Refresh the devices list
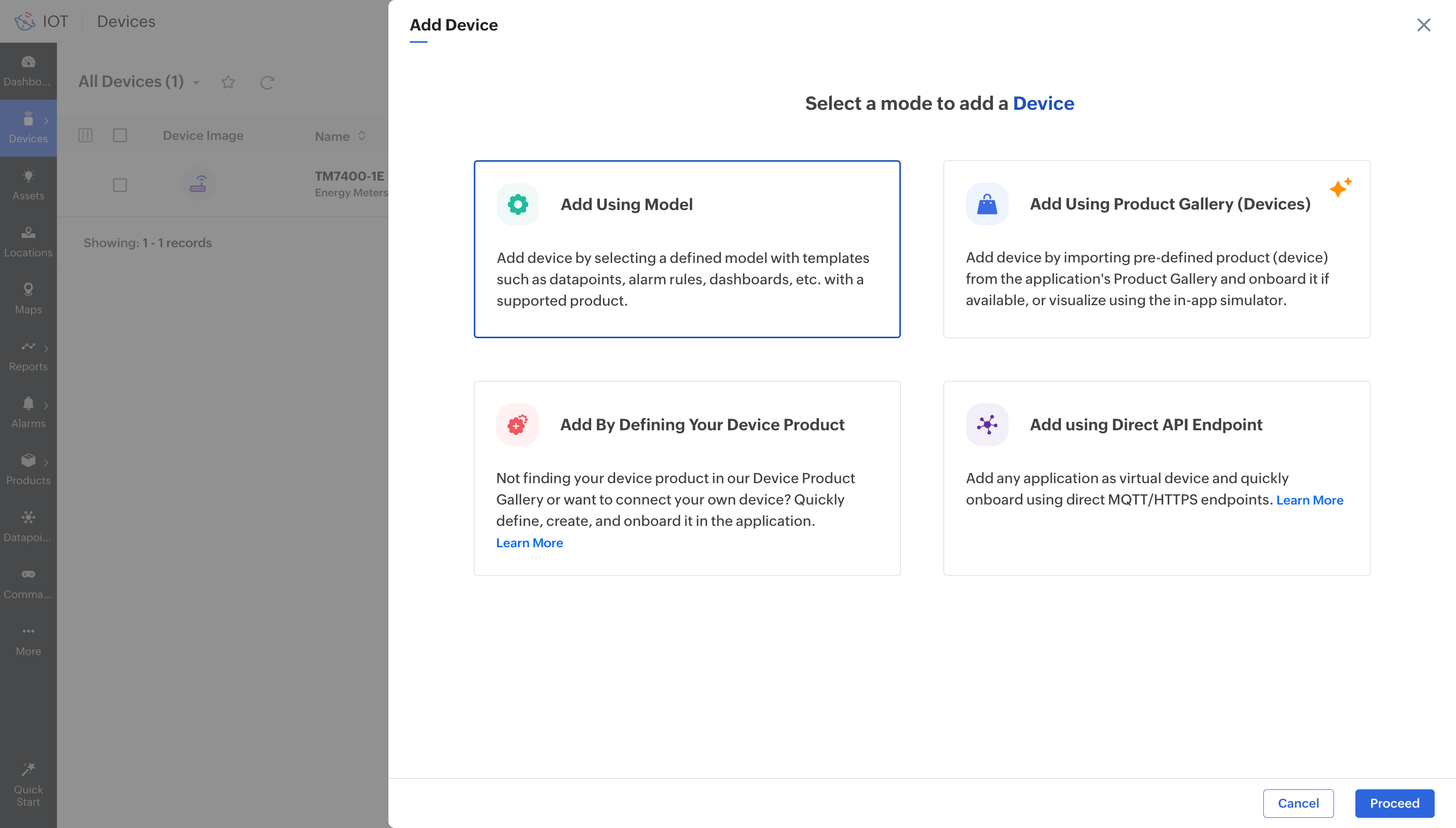 [x=267, y=82]
